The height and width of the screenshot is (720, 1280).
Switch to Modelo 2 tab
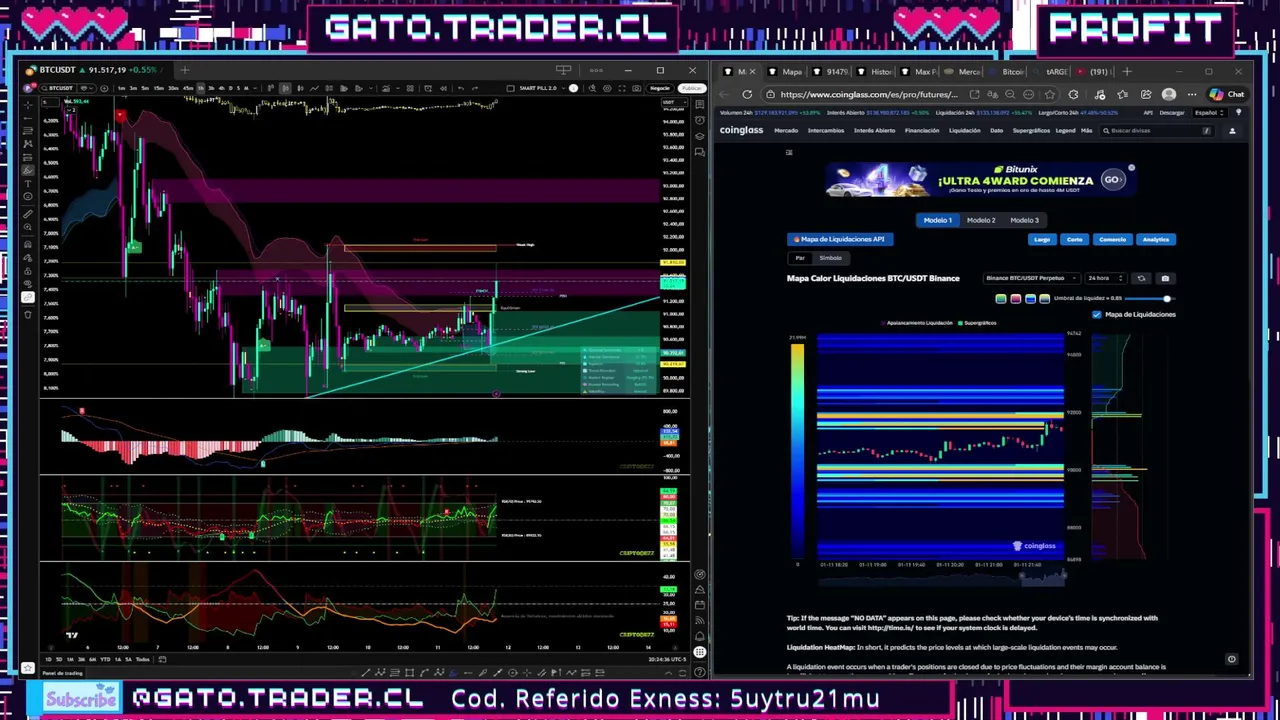981,220
